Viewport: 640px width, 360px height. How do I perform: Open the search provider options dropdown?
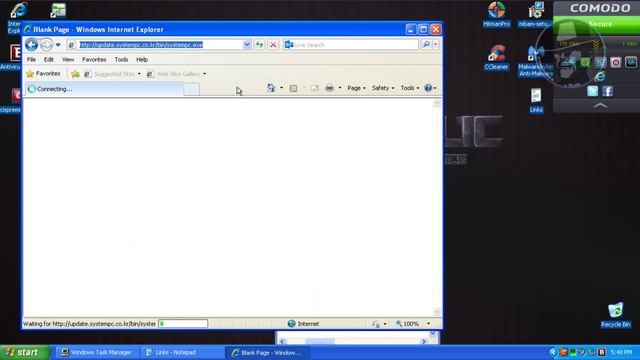tap(436, 44)
